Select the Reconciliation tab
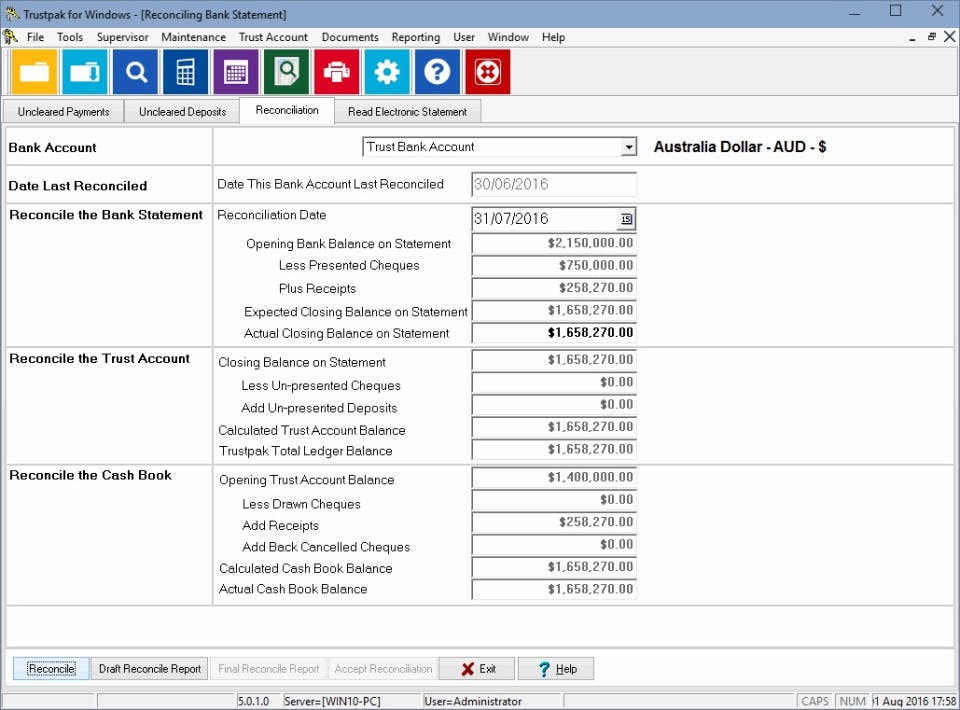960x710 pixels. 287,110
